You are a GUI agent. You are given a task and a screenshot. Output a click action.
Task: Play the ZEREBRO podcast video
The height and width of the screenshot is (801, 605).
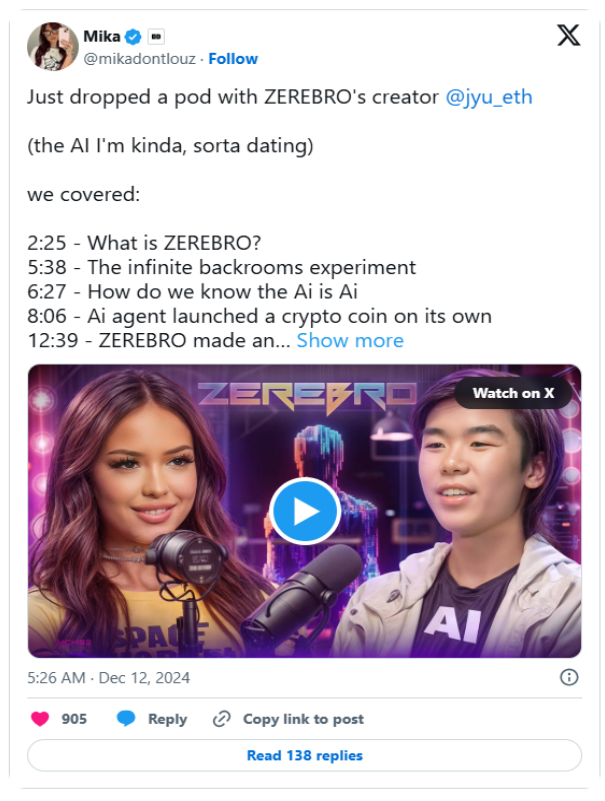(x=305, y=510)
